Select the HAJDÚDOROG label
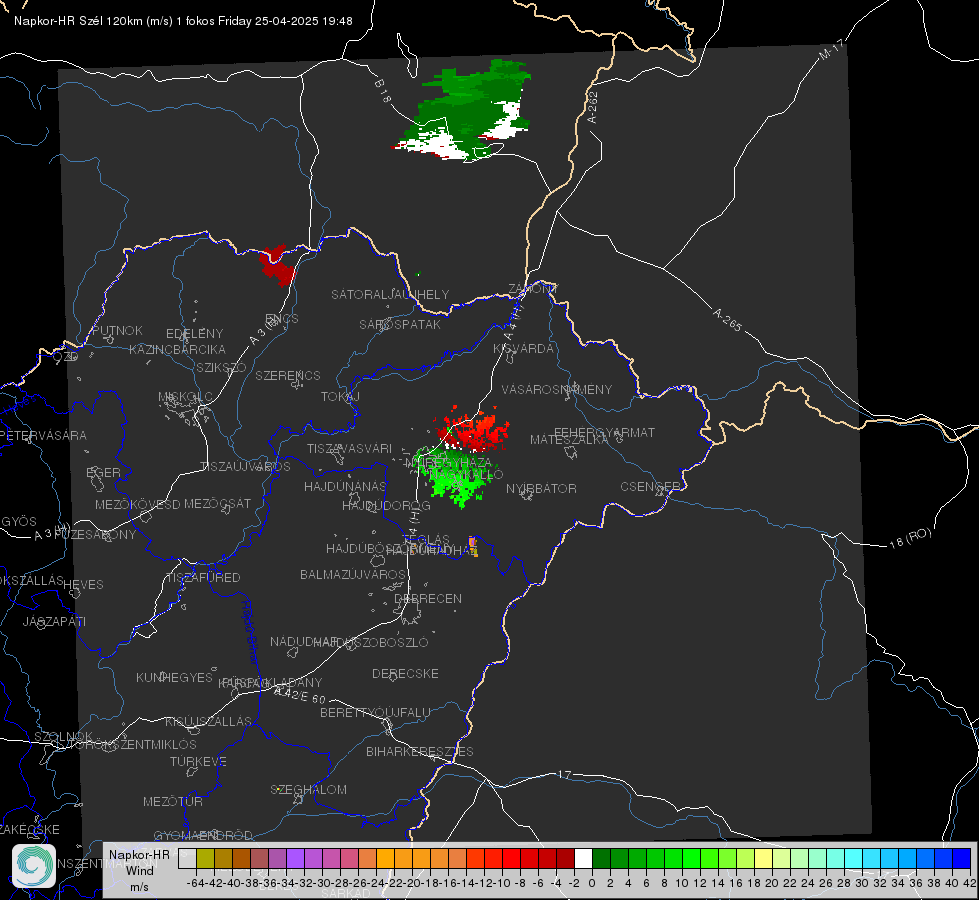 (386, 505)
